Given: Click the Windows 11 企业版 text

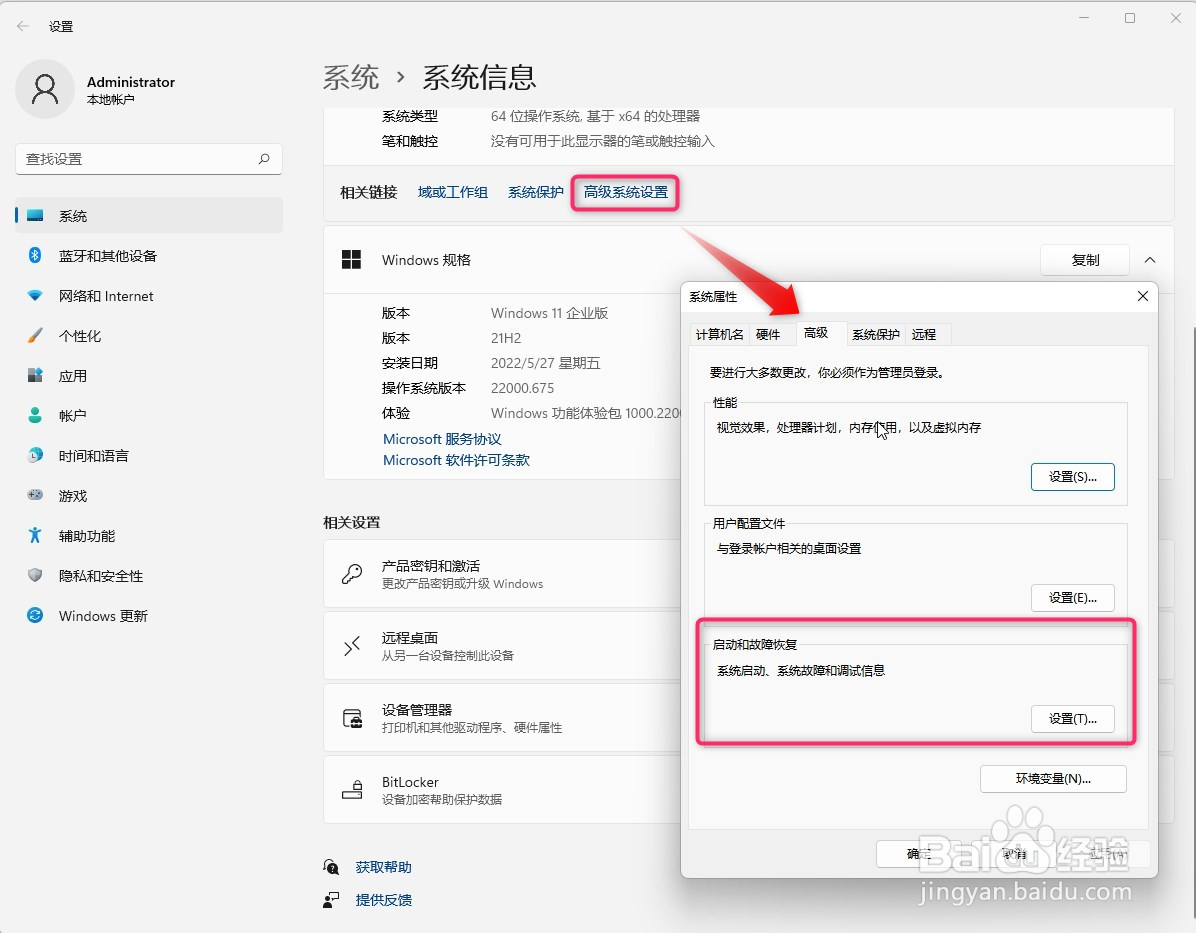Looking at the screenshot, I should (x=549, y=313).
